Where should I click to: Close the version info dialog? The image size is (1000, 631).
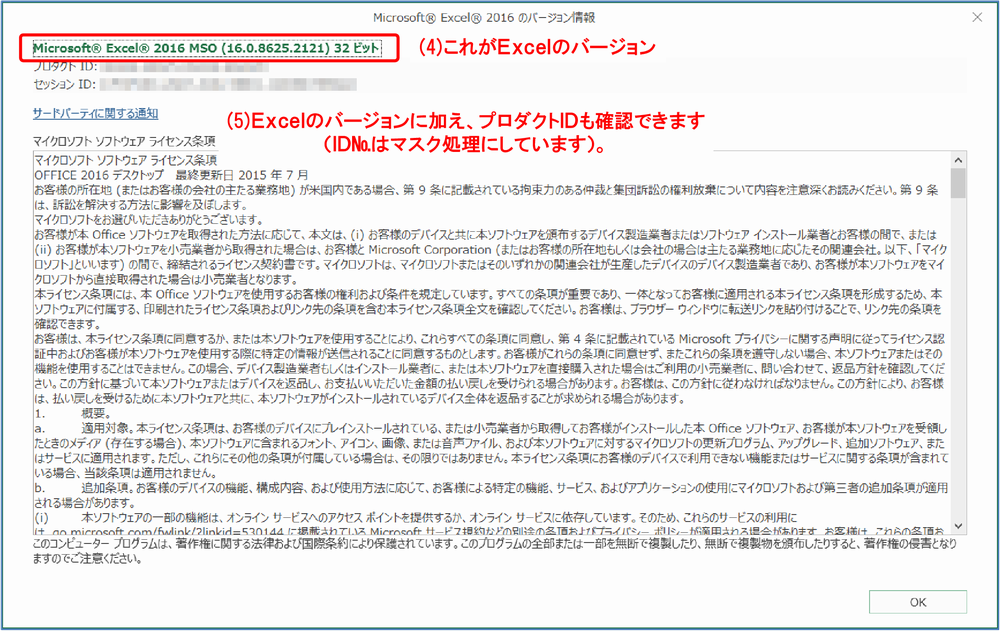(x=976, y=17)
